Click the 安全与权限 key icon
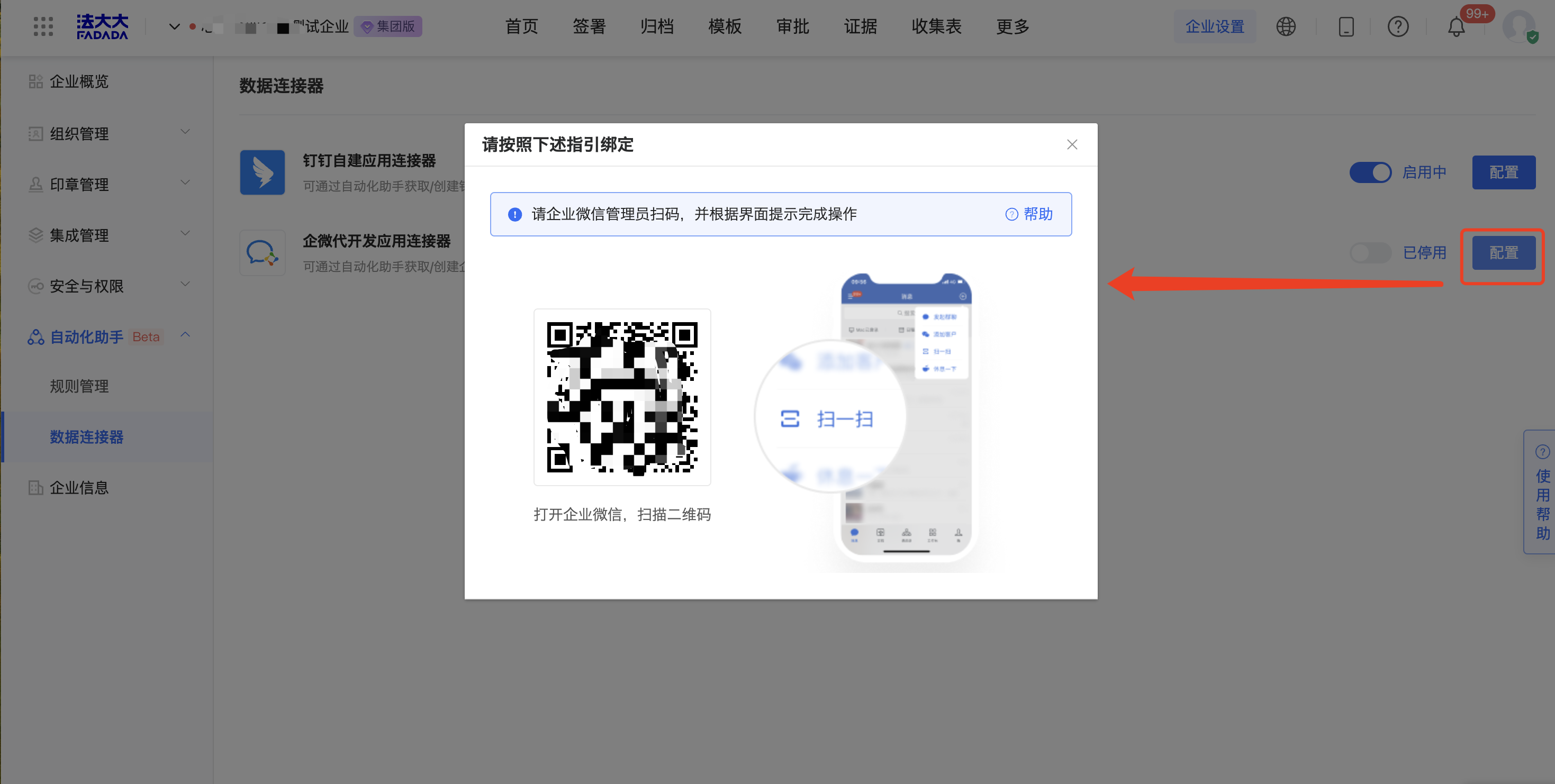This screenshot has height=784, width=1555. 35,286
